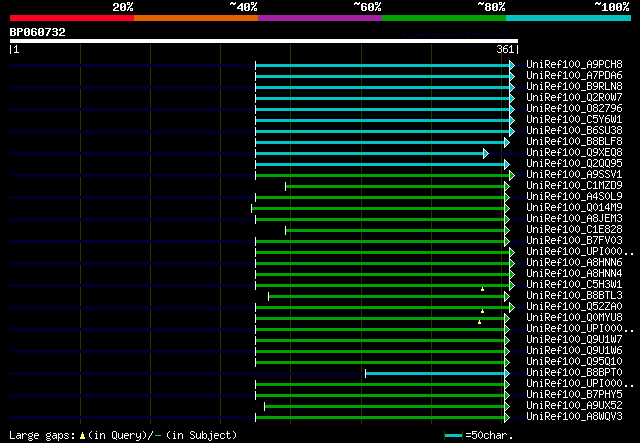Select the UniRef100_B8BPT0 label
640x443 pixels.
[x=574, y=372]
